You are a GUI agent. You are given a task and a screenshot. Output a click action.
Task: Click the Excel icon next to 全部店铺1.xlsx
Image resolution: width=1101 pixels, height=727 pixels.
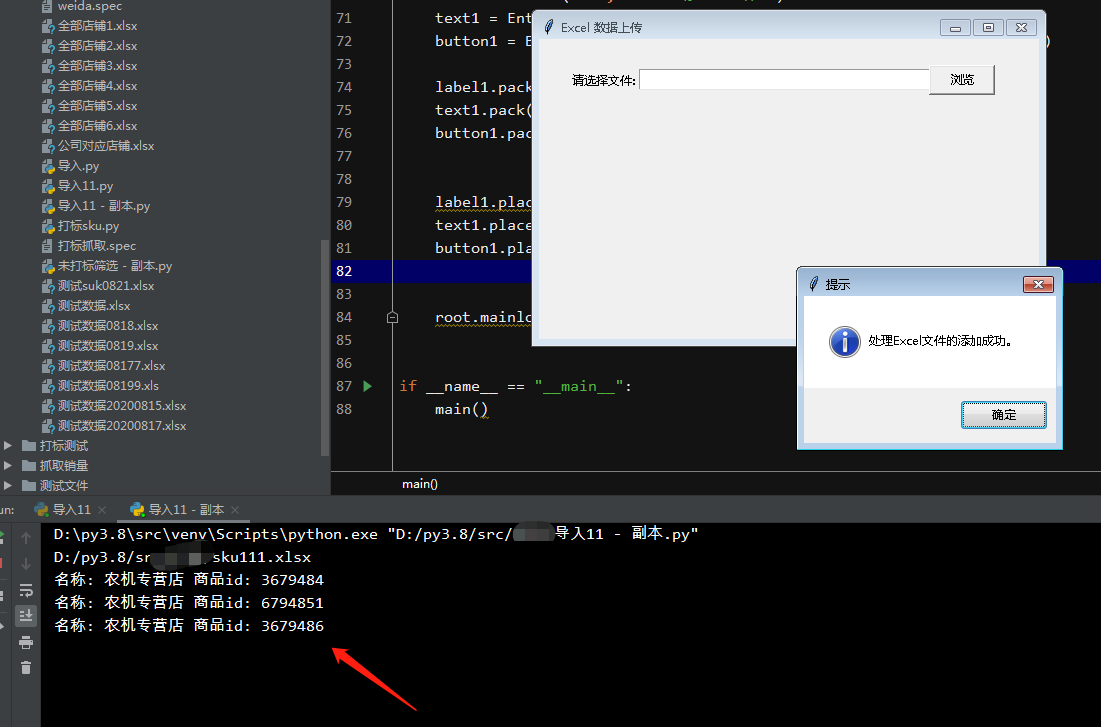click(x=47, y=25)
